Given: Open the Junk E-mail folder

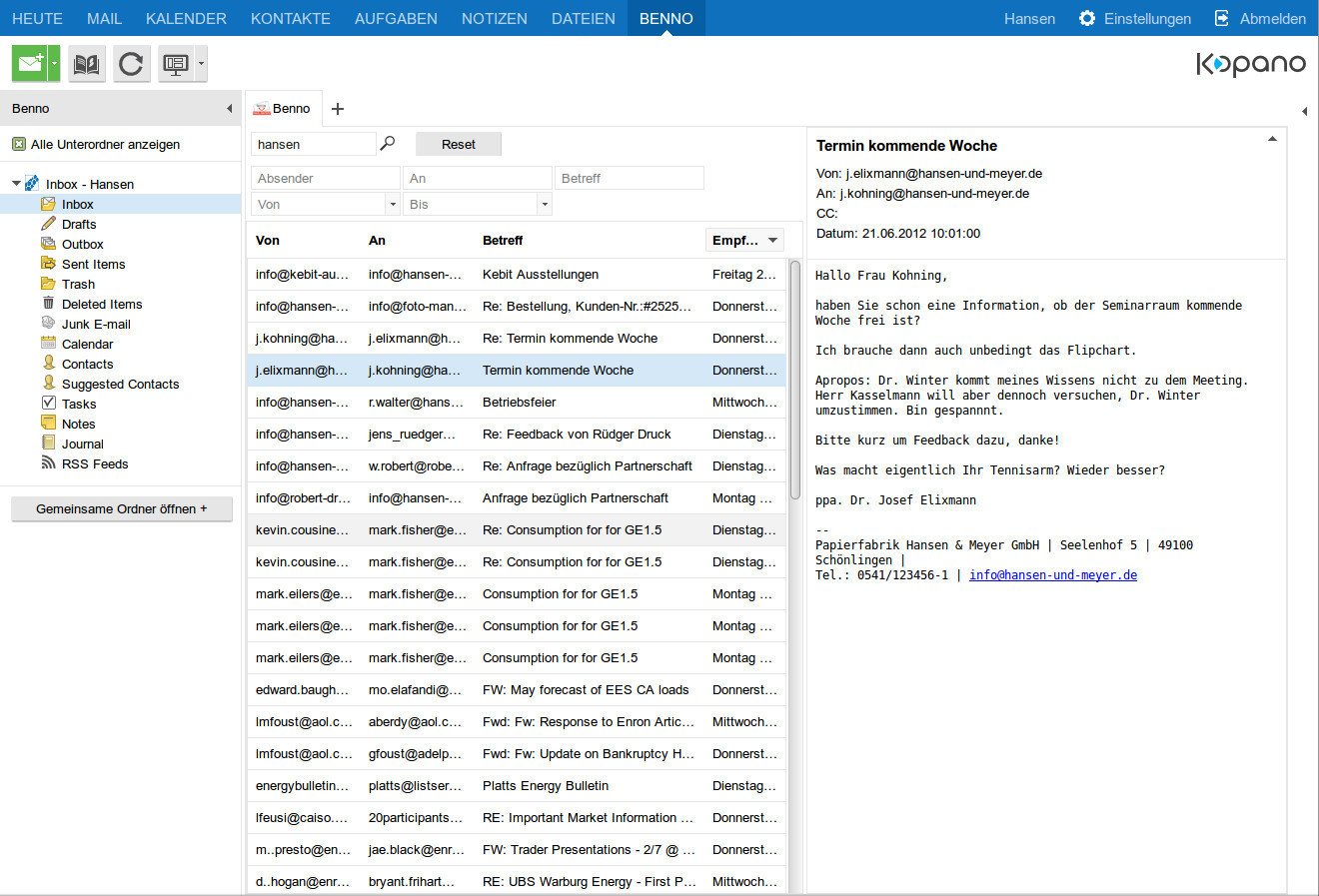Looking at the screenshot, I should pyautogui.click(x=95, y=324).
